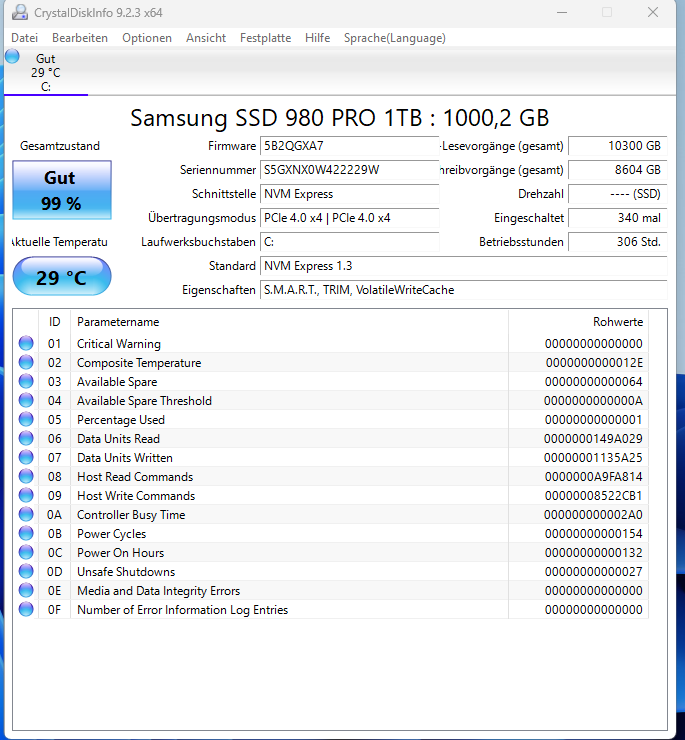Open the Hilfe menu
The image size is (685, 740).
point(317,38)
